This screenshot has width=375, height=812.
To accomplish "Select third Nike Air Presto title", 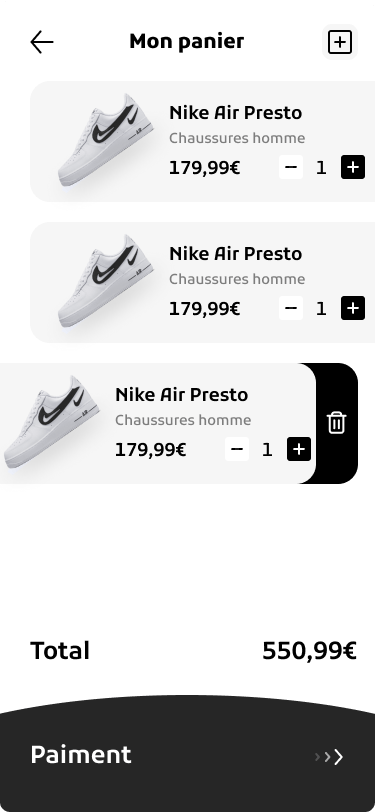I will (181, 394).
